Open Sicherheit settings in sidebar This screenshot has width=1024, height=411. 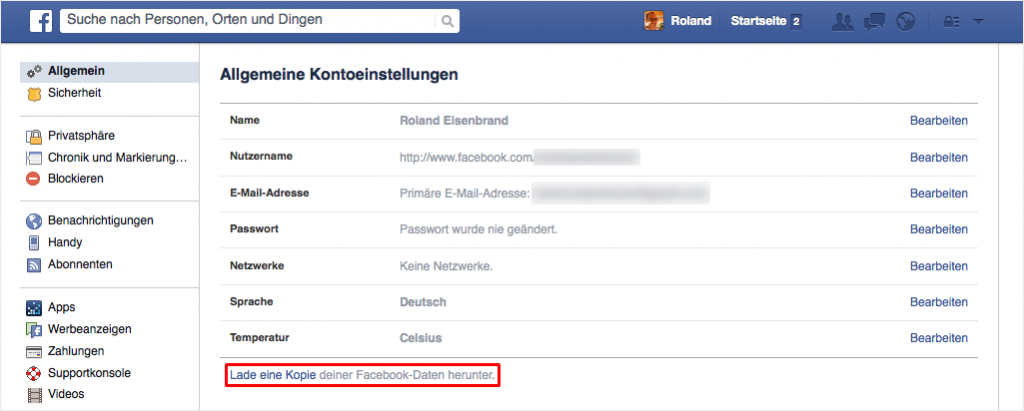[74, 93]
